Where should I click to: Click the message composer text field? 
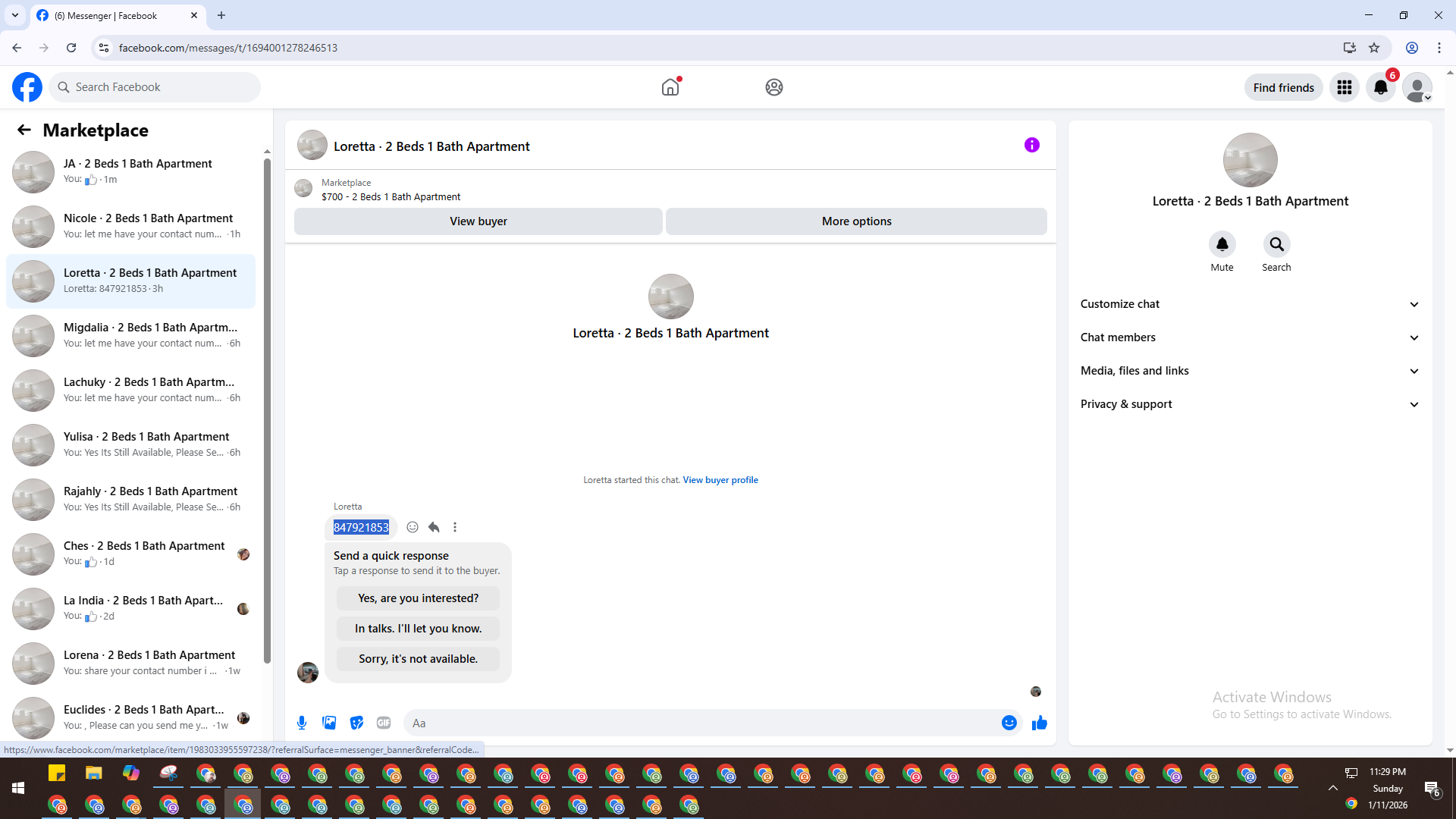pos(704,723)
